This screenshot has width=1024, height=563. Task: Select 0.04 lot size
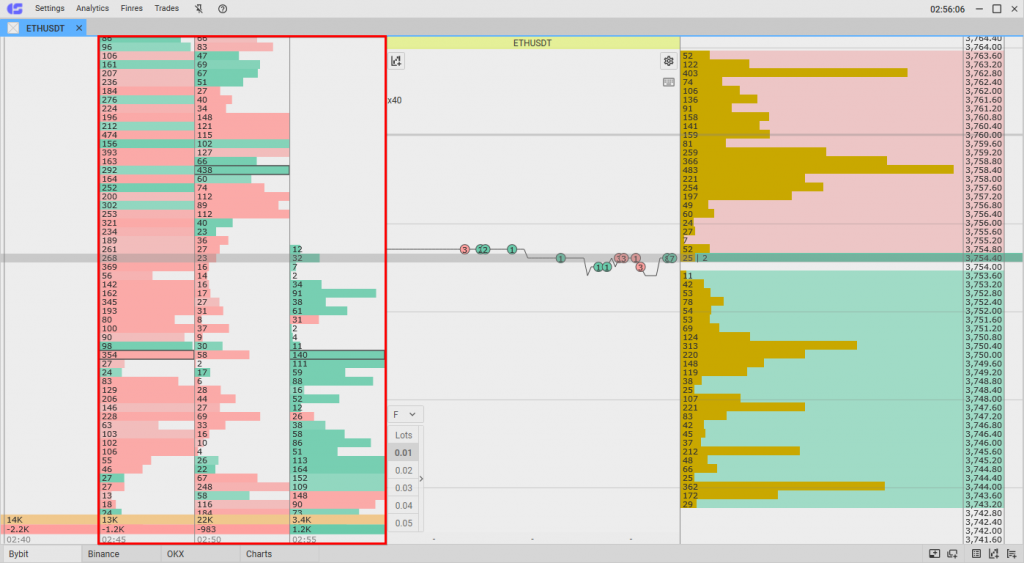pos(404,506)
